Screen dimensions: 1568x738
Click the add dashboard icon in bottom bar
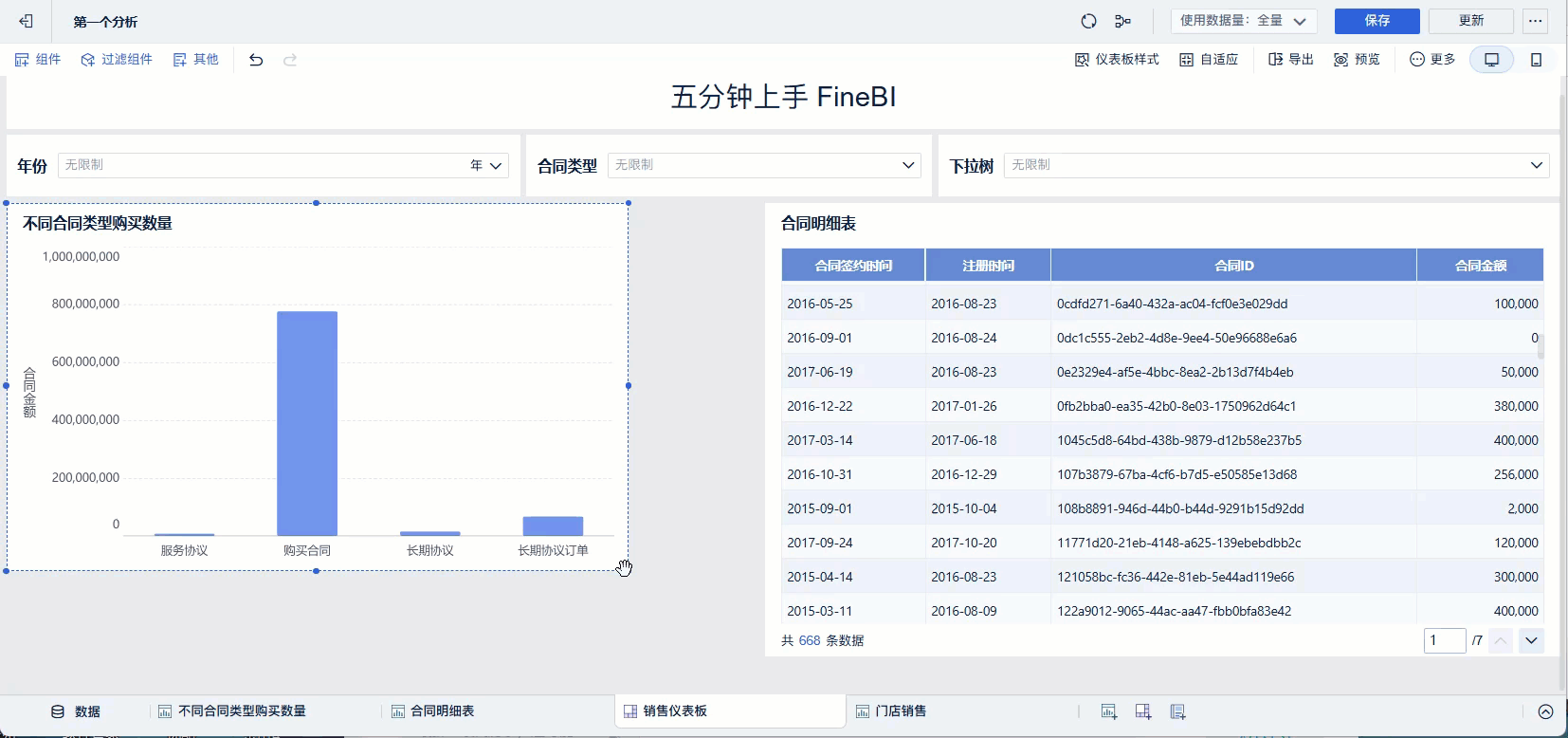1143,711
